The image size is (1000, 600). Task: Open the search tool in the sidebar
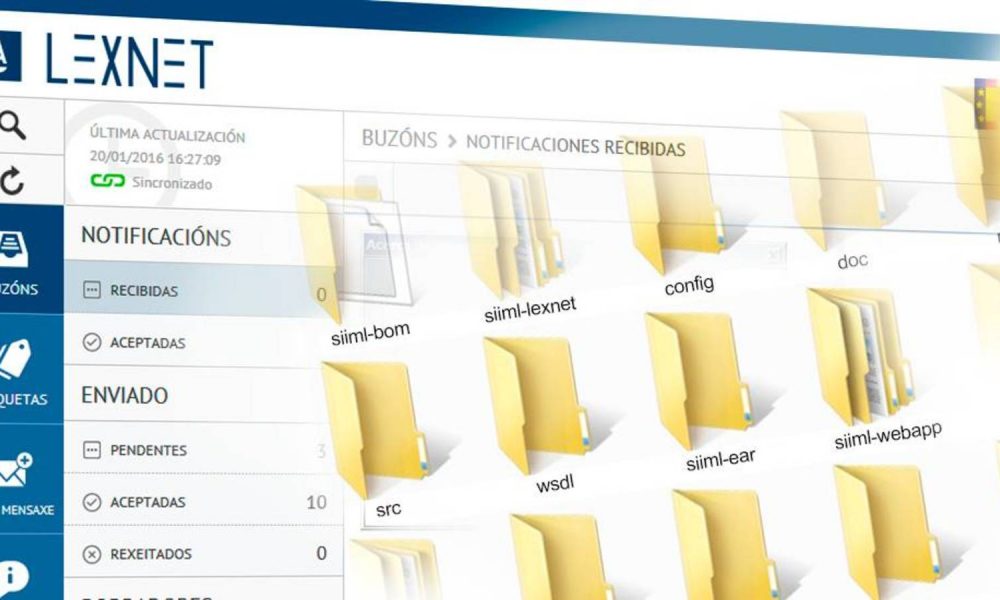(13, 125)
